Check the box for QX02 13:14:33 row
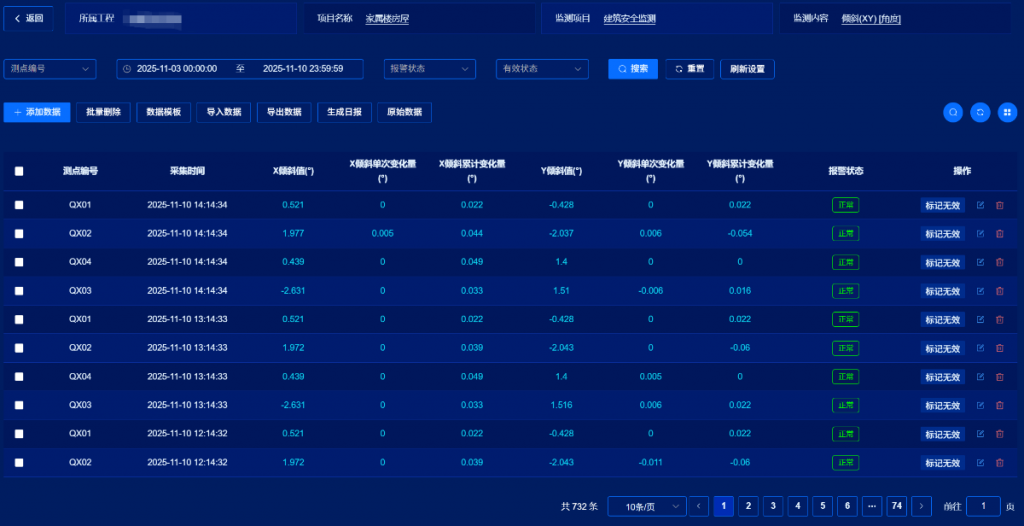1024x526 pixels. tap(19, 348)
